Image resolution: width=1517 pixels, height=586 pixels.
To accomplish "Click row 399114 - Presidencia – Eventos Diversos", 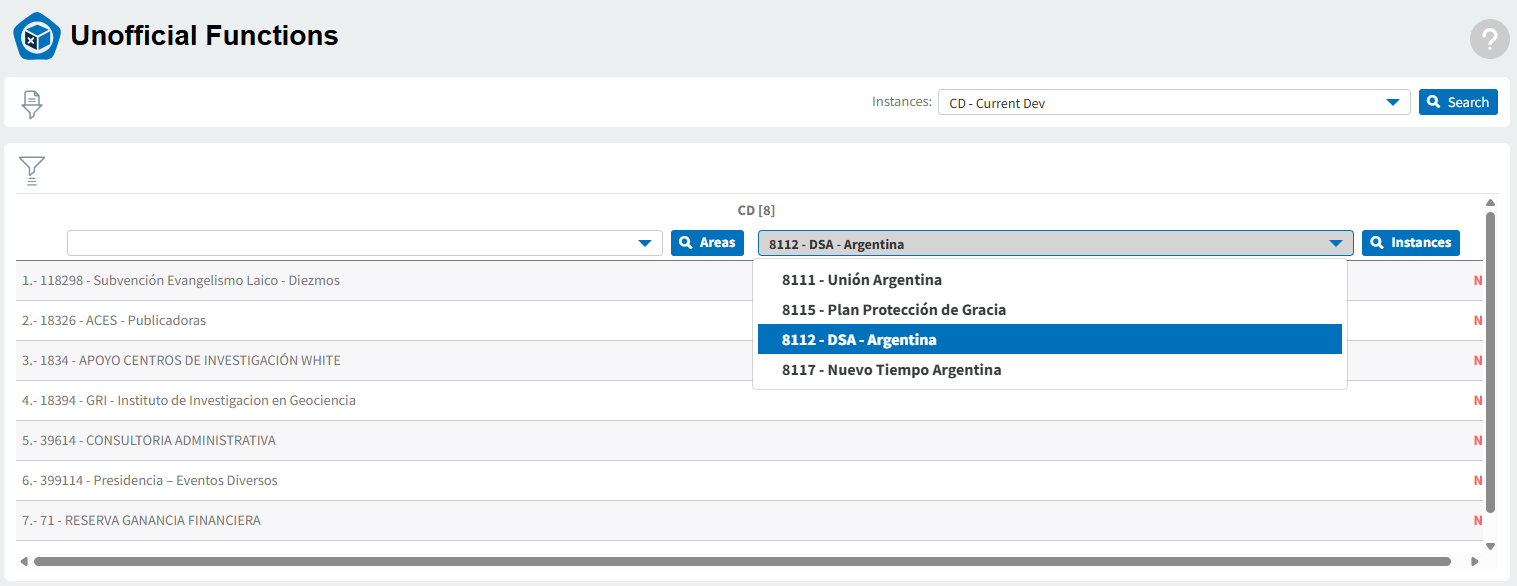I will (750, 481).
